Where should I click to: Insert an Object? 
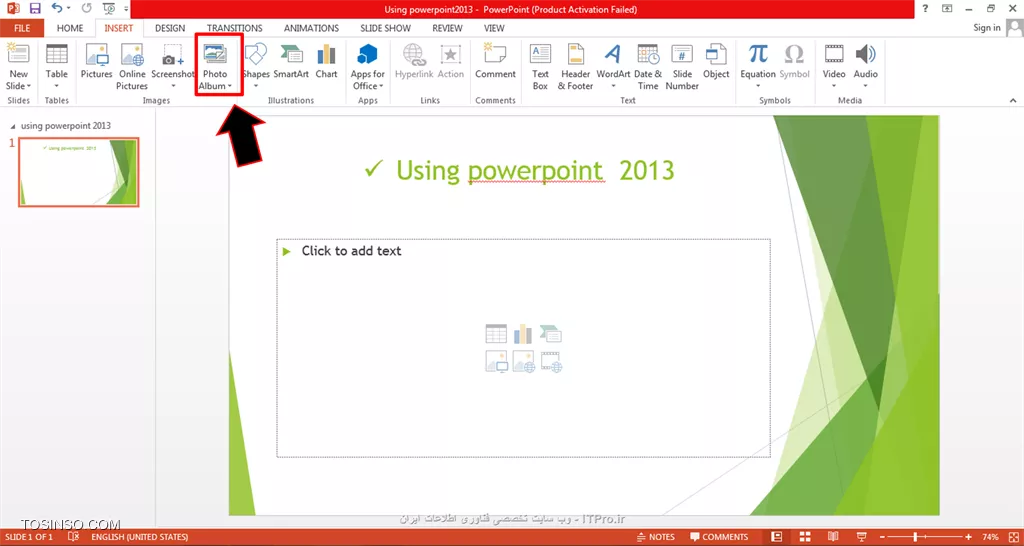coord(716,62)
